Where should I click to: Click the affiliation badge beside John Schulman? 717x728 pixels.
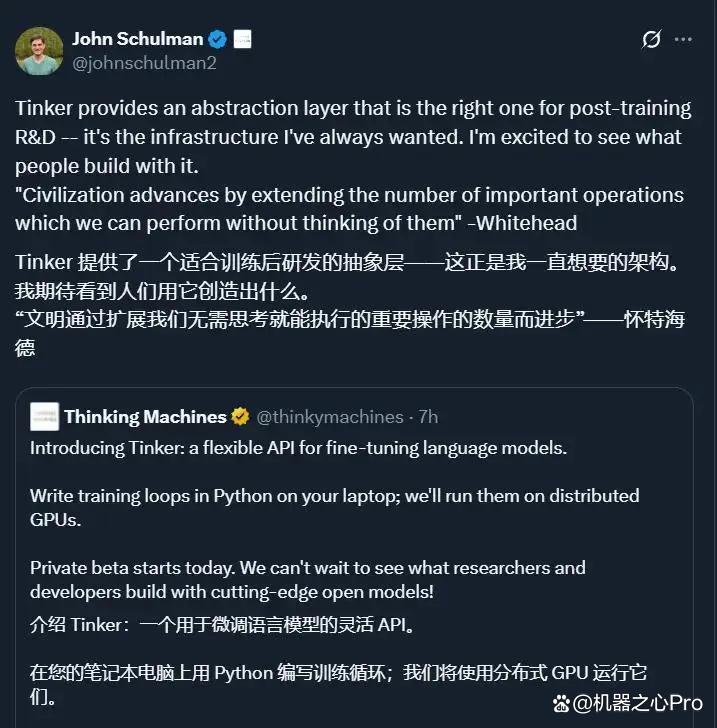(x=242, y=39)
